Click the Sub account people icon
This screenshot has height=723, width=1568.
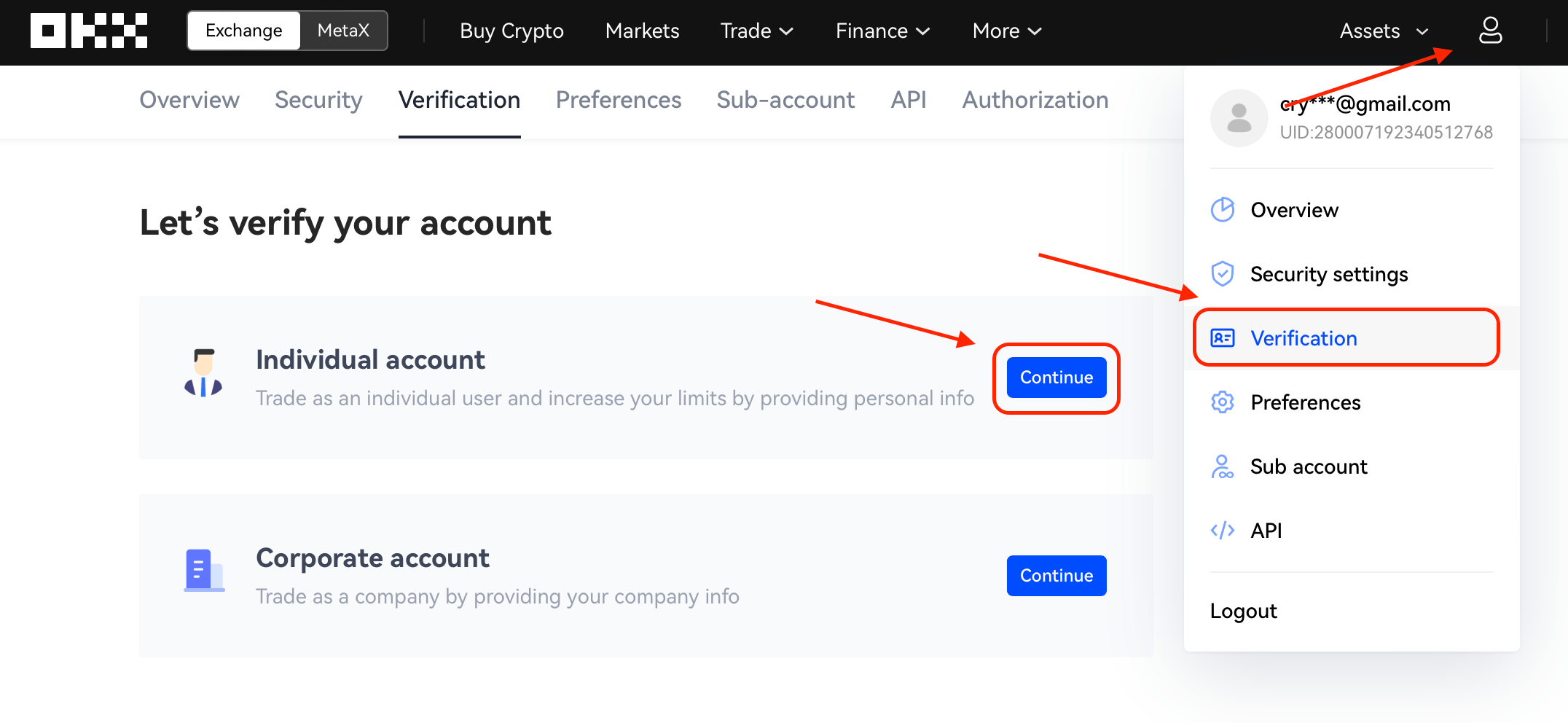point(1223,466)
